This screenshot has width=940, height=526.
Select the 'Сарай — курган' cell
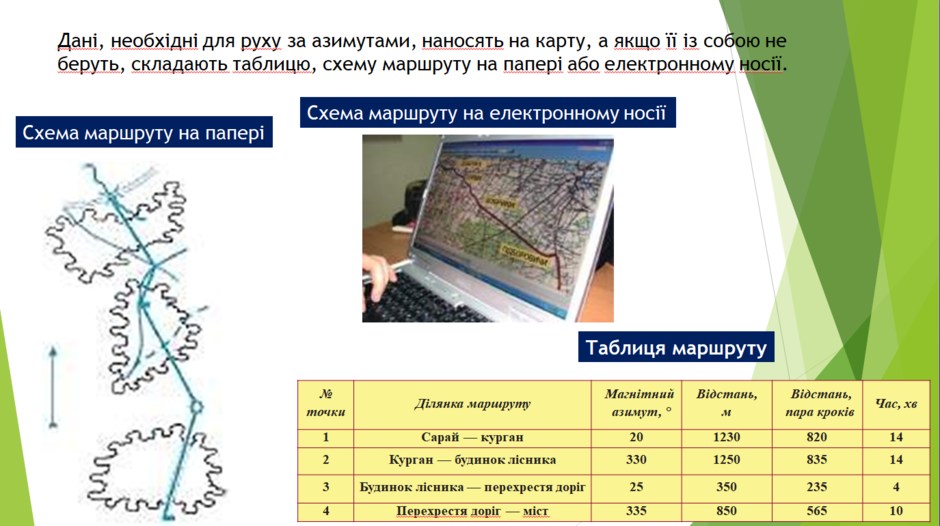tap(472, 437)
